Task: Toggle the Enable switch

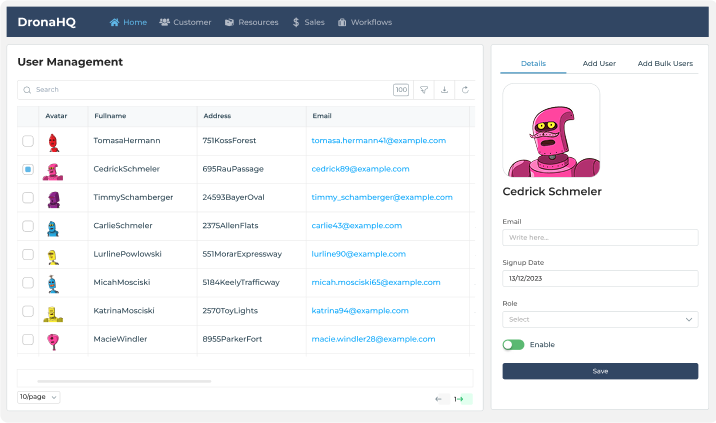Action: coord(513,345)
